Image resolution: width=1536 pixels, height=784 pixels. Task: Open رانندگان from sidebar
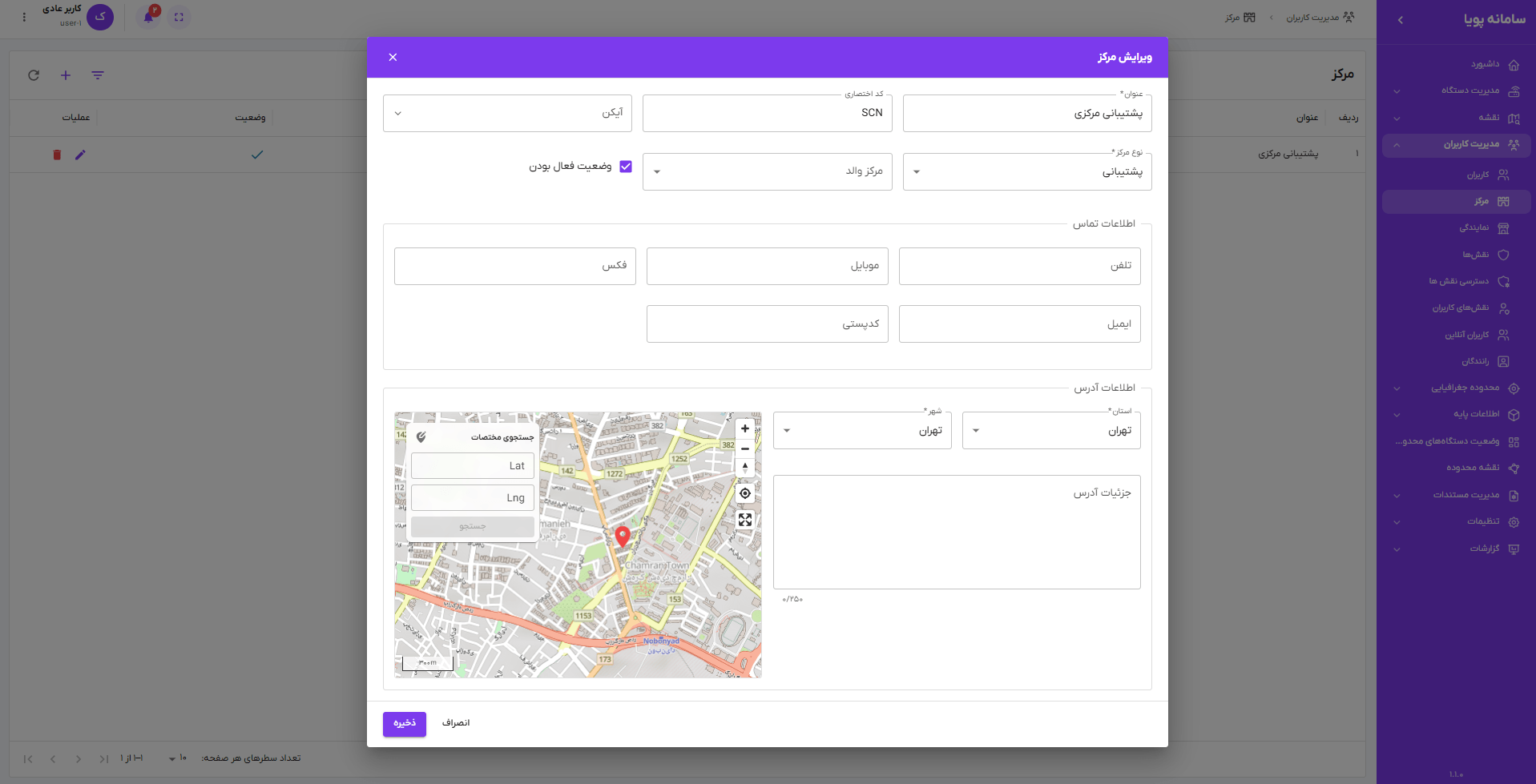pos(1456,361)
